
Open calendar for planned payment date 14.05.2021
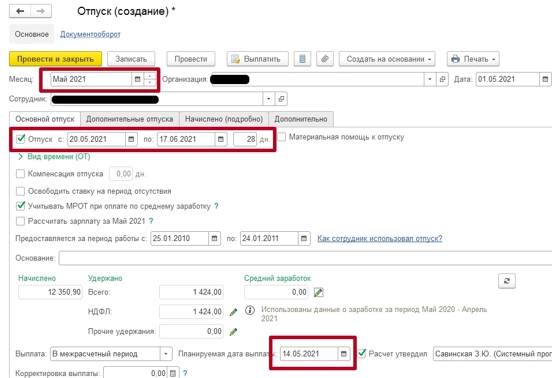click(x=343, y=354)
